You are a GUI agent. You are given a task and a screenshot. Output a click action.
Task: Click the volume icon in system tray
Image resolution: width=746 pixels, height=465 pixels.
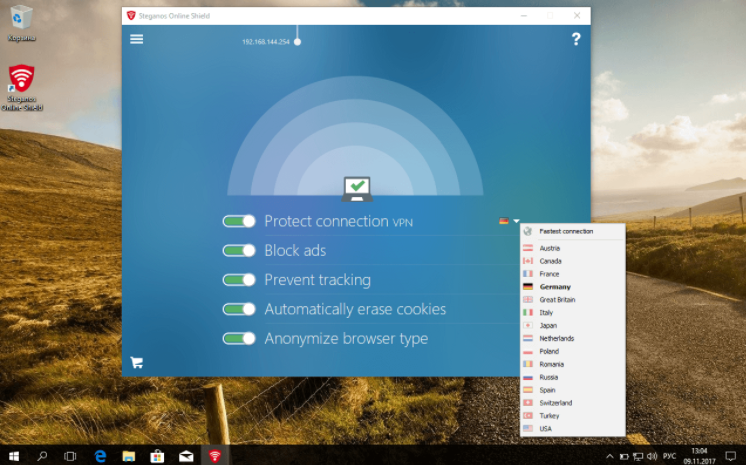pyautogui.click(x=652, y=456)
